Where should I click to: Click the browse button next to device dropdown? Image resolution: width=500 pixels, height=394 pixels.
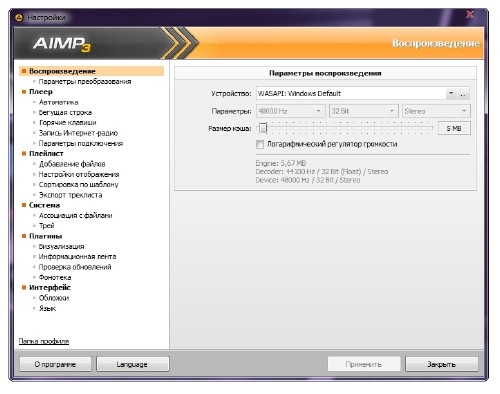[463, 94]
